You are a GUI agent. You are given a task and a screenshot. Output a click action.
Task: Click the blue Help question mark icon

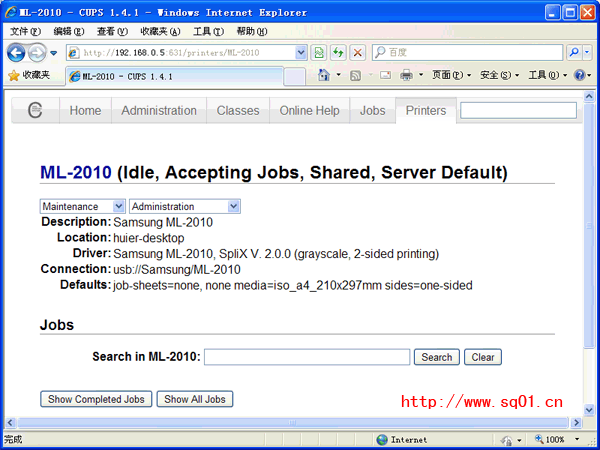tap(580, 75)
